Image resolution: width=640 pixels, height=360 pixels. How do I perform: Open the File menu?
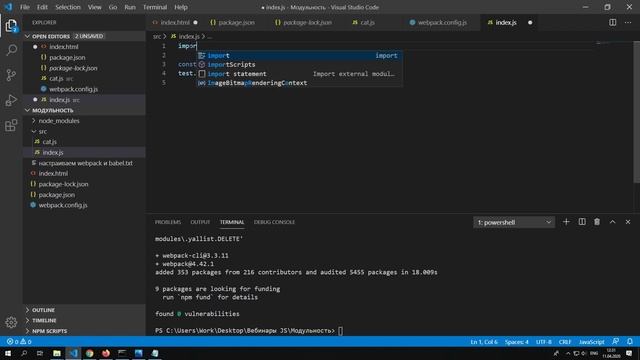[x=25, y=7]
